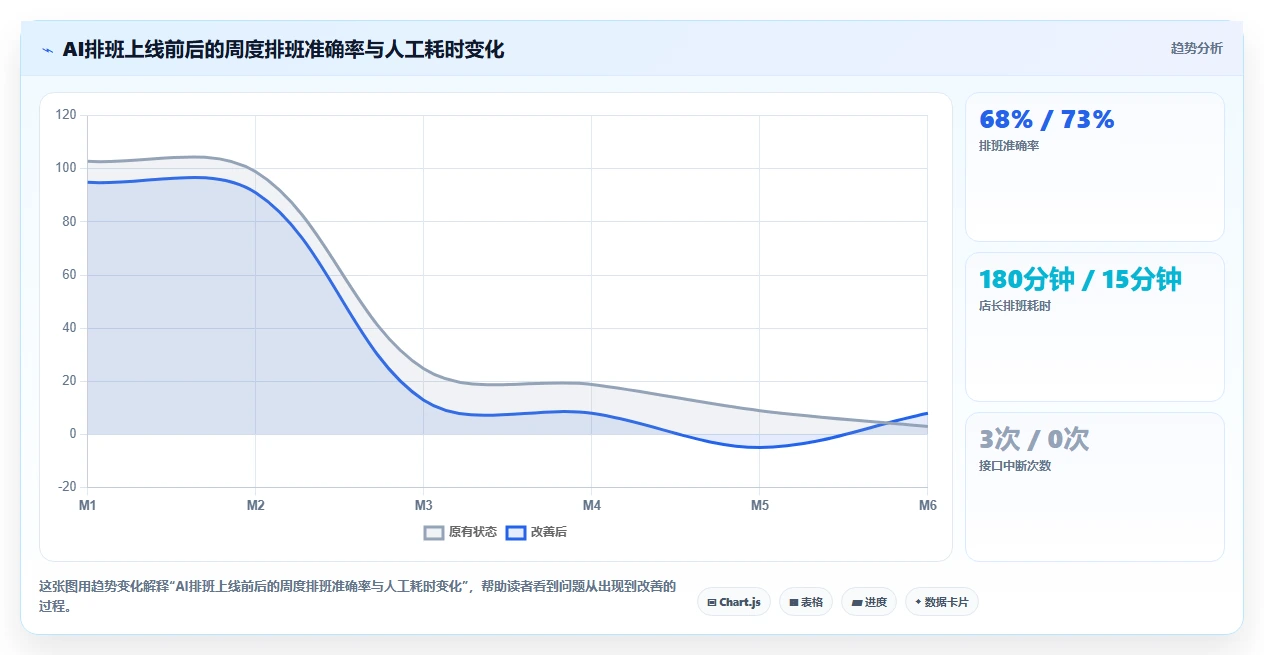This screenshot has height=655, width=1264.
Task: Click the 表格 tag icon
Action: click(793, 602)
